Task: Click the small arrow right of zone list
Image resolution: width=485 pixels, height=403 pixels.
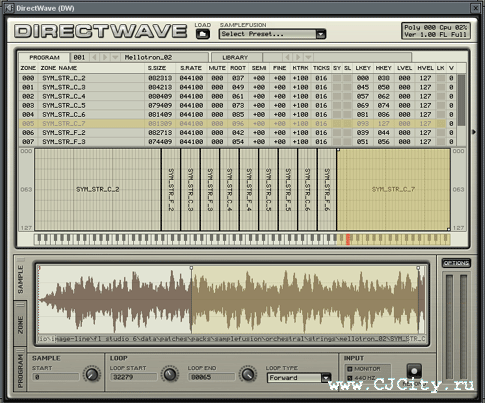Action: (474, 132)
